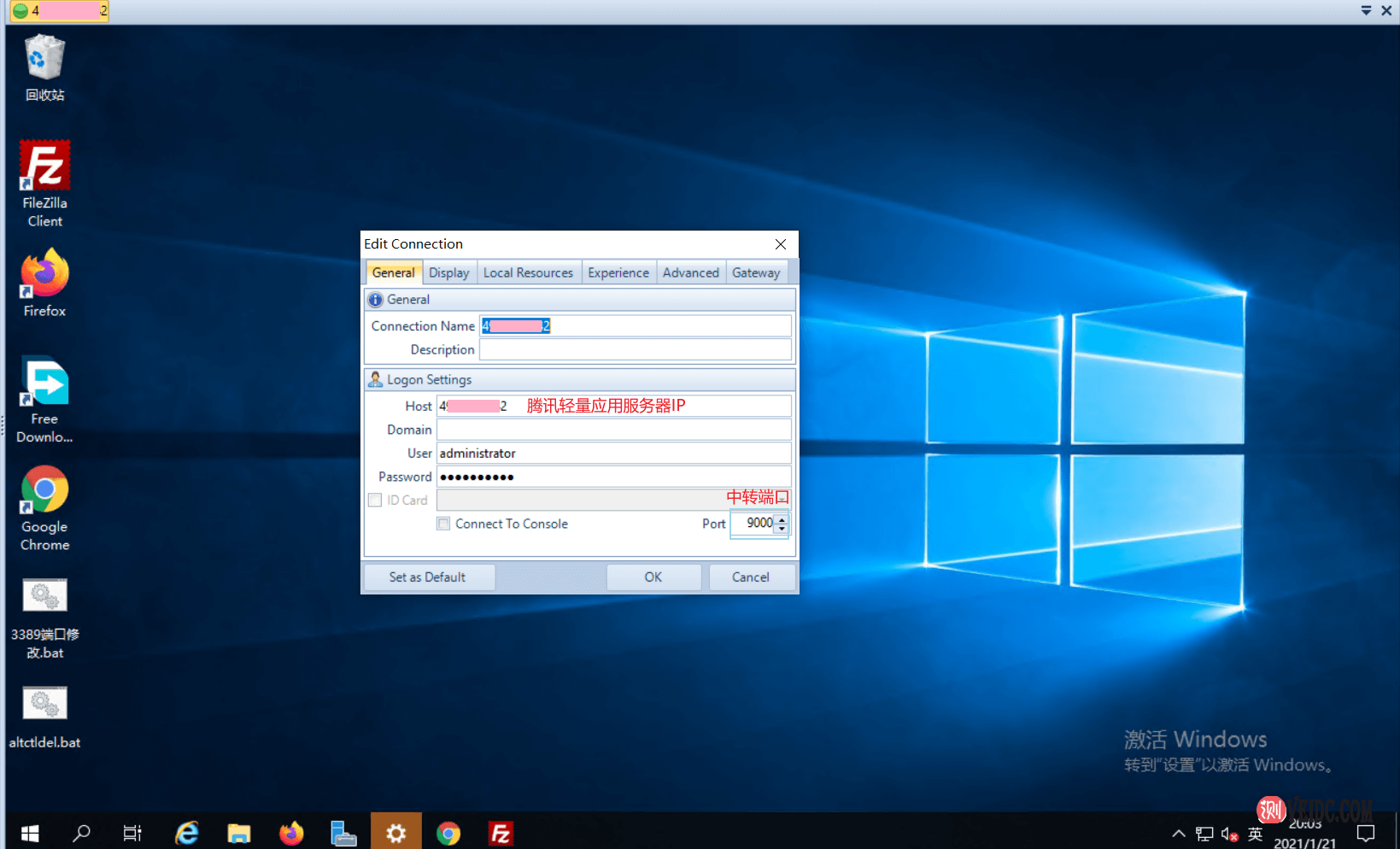Open File Explorer from the taskbar
The image size is (1400, 849).
239,833
